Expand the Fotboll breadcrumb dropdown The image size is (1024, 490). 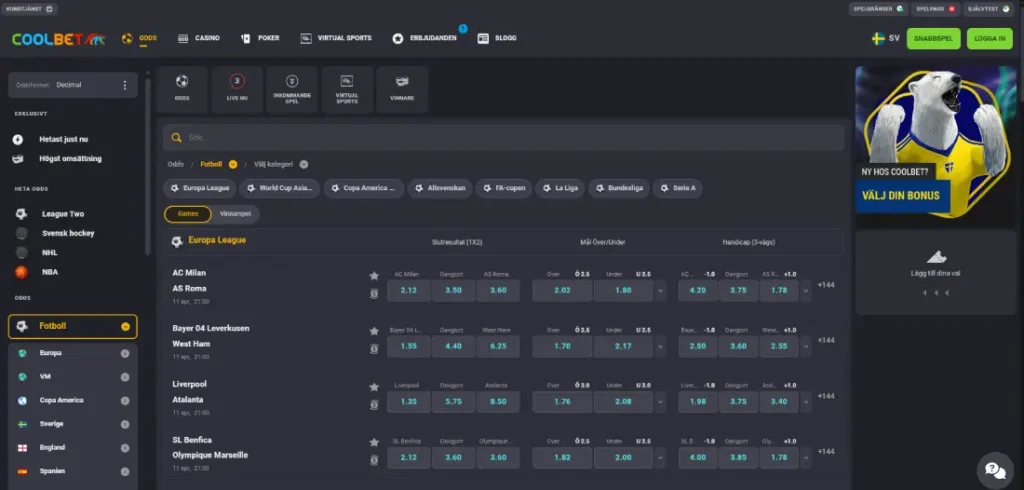233,164
